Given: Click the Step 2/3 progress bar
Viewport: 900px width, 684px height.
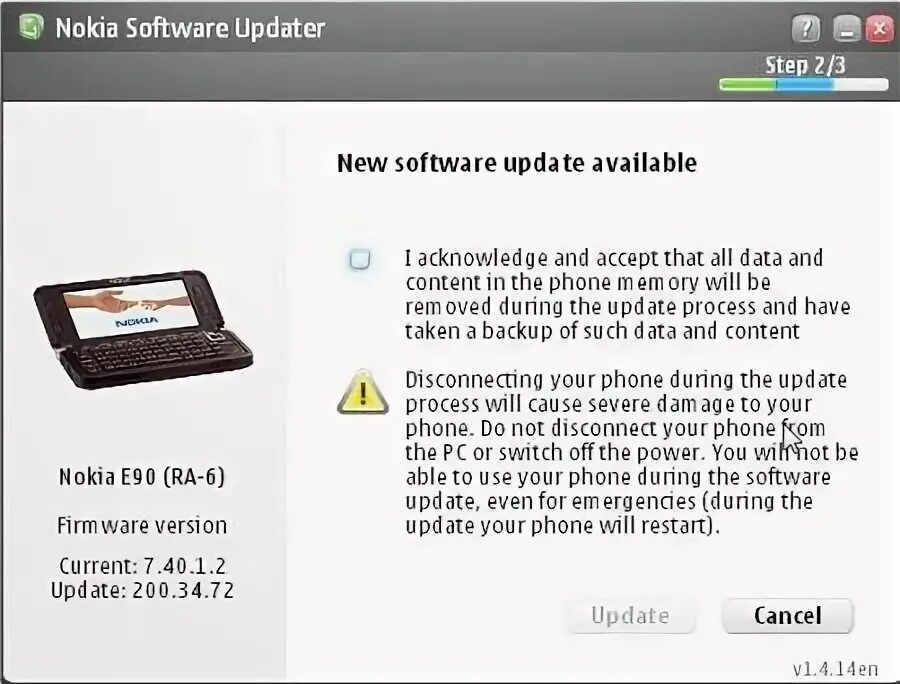Looking at the screenshot, I should (804, 84).
